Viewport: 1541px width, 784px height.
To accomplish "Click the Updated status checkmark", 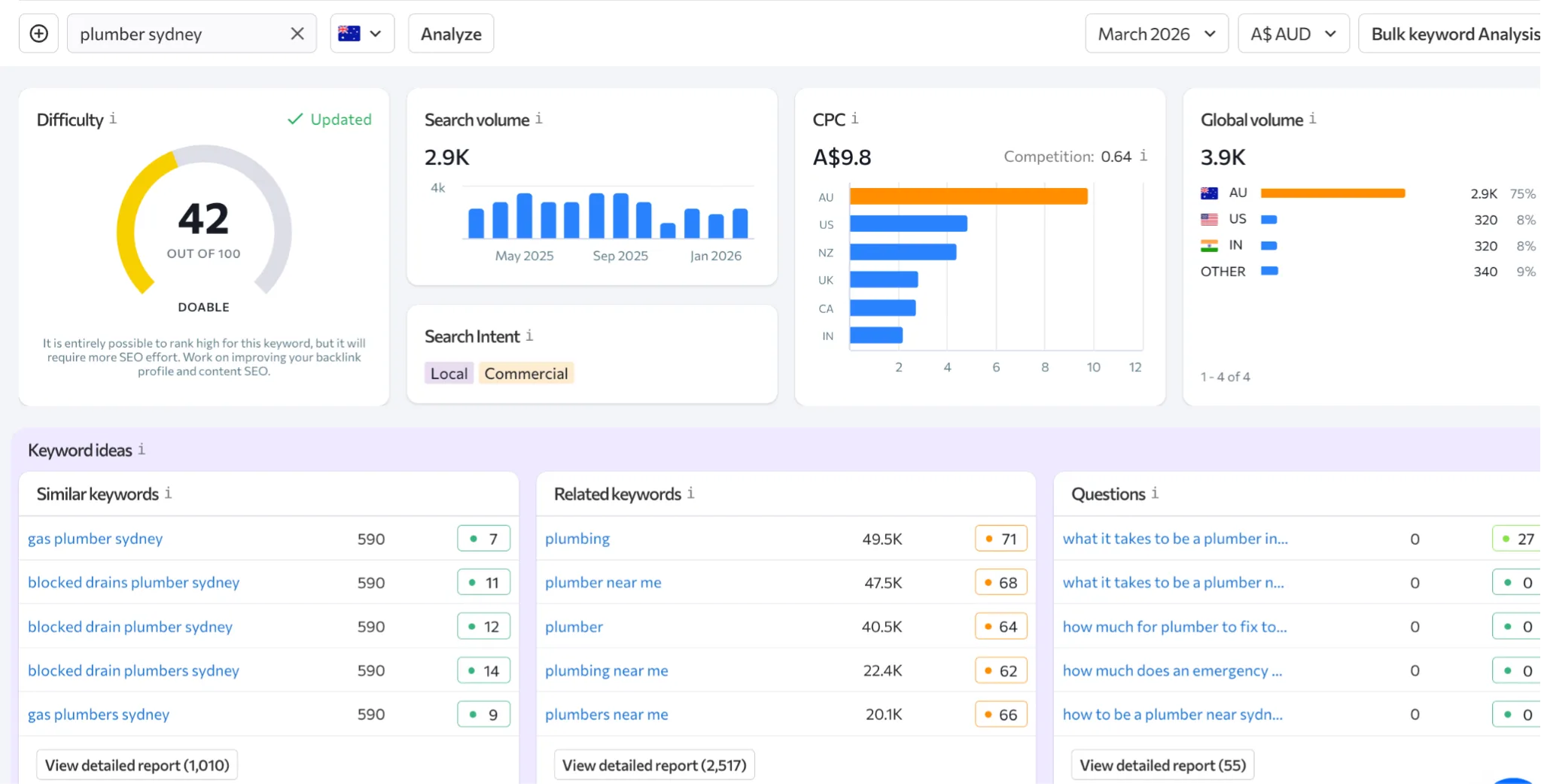I will pos(295,119).
